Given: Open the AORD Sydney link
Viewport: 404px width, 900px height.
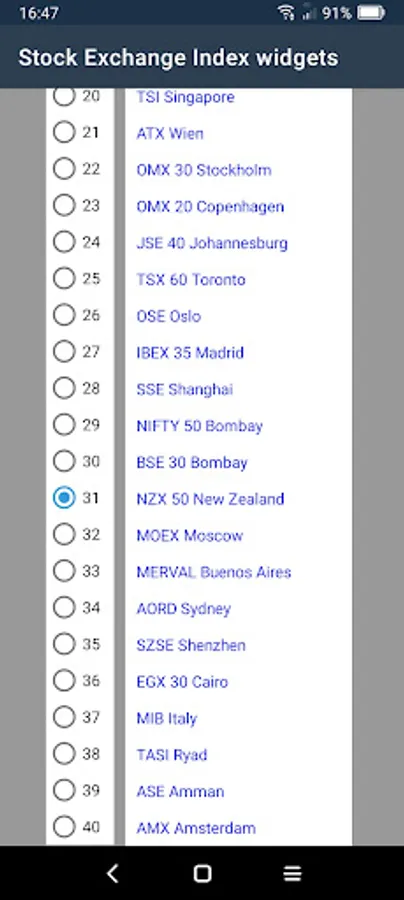Looking at the screenshot, I should pos(184,608).
